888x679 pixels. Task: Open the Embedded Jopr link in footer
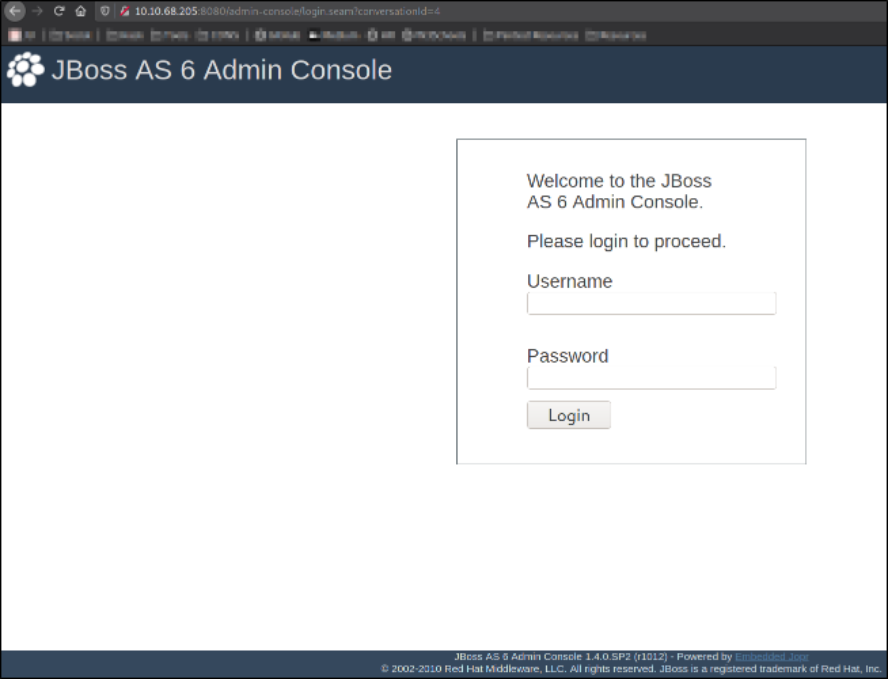[x=771, y=656]
